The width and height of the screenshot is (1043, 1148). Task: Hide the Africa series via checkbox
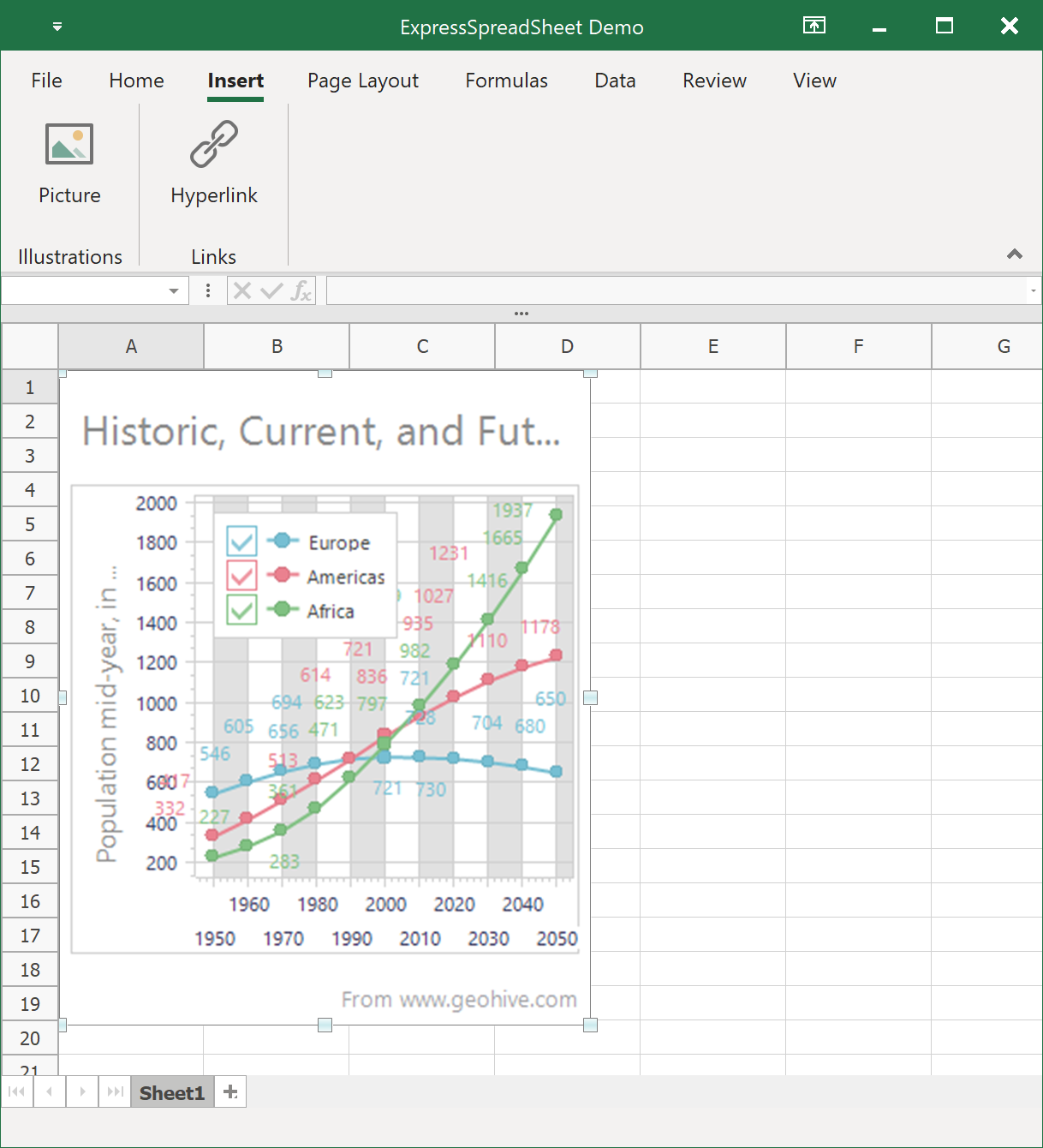point(241,610)
